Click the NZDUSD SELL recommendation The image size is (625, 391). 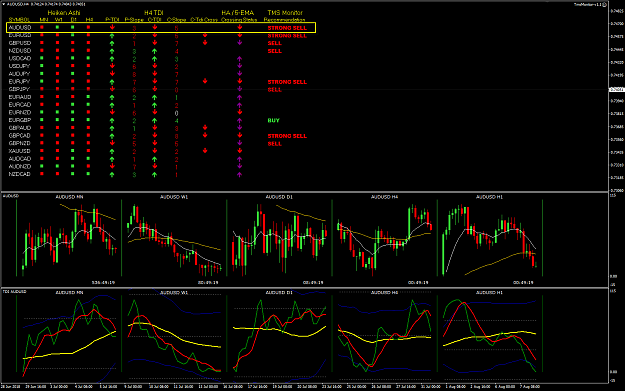[x=275, y=51]
